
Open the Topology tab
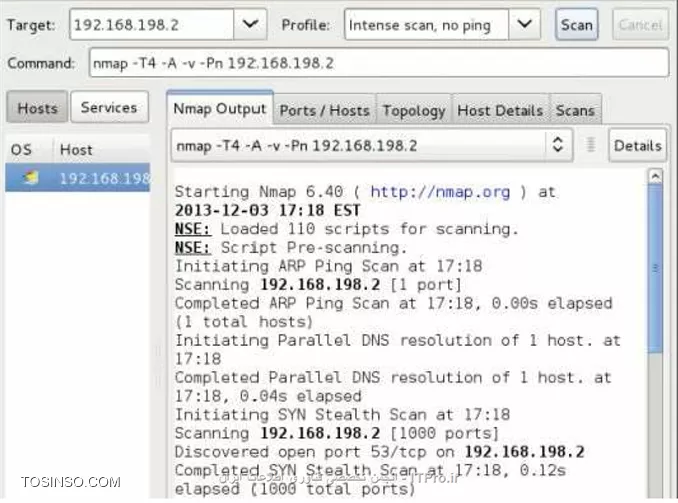tap(414, 111)
